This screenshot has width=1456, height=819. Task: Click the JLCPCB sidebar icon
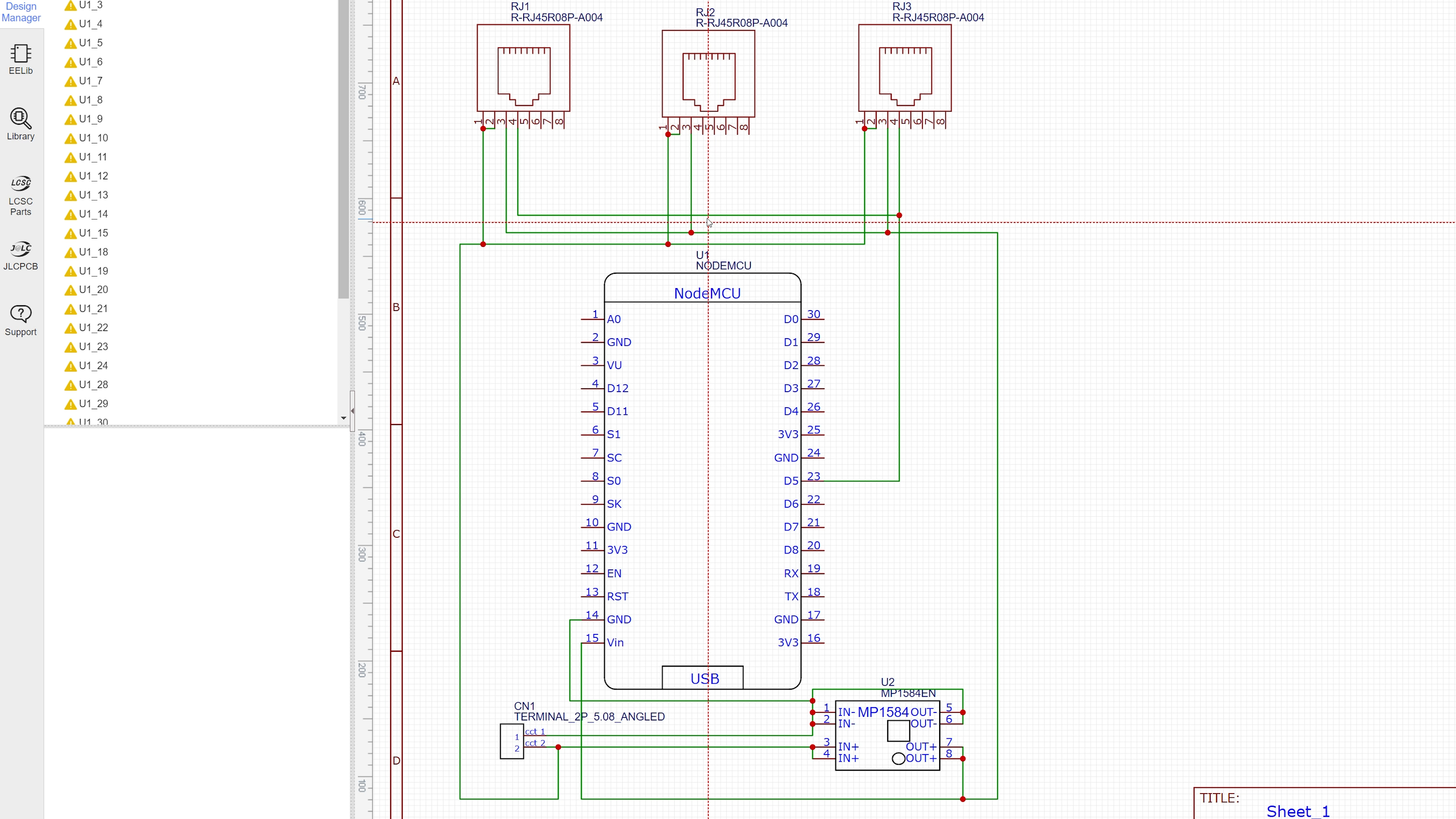click(x=21, y=255)
